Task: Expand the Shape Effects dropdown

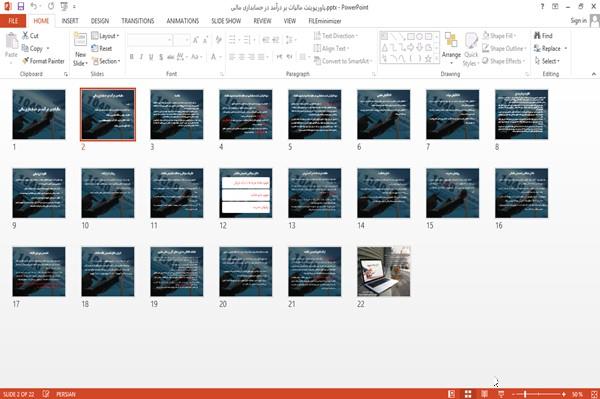Action: coord(504,61)
